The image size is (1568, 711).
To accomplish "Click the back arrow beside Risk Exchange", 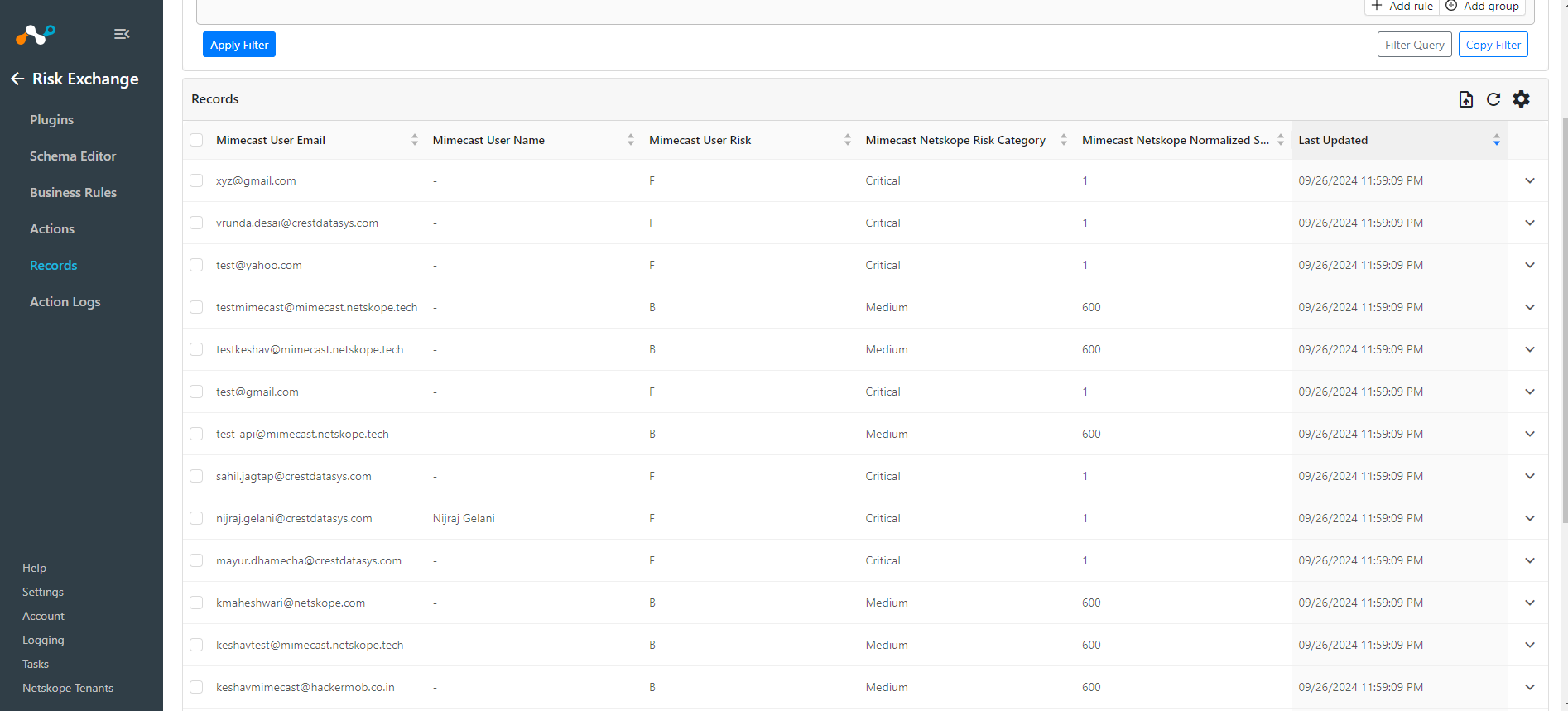I will [17, 79].
